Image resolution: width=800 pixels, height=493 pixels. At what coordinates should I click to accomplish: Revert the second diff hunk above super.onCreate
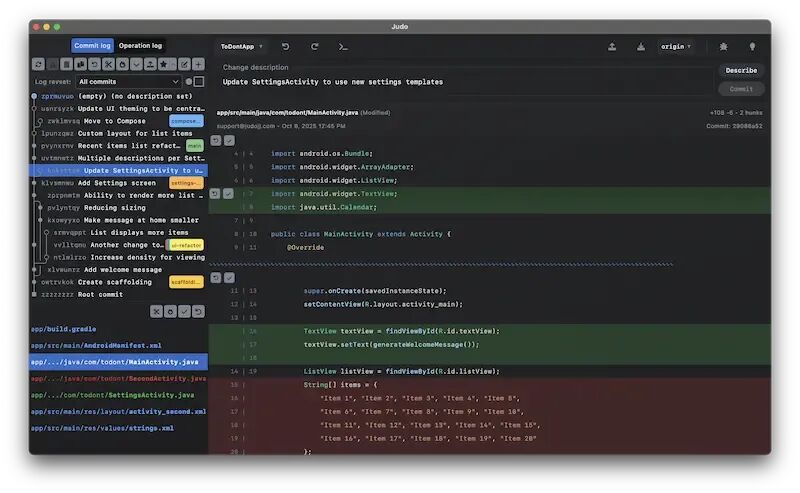coord(216,278)
